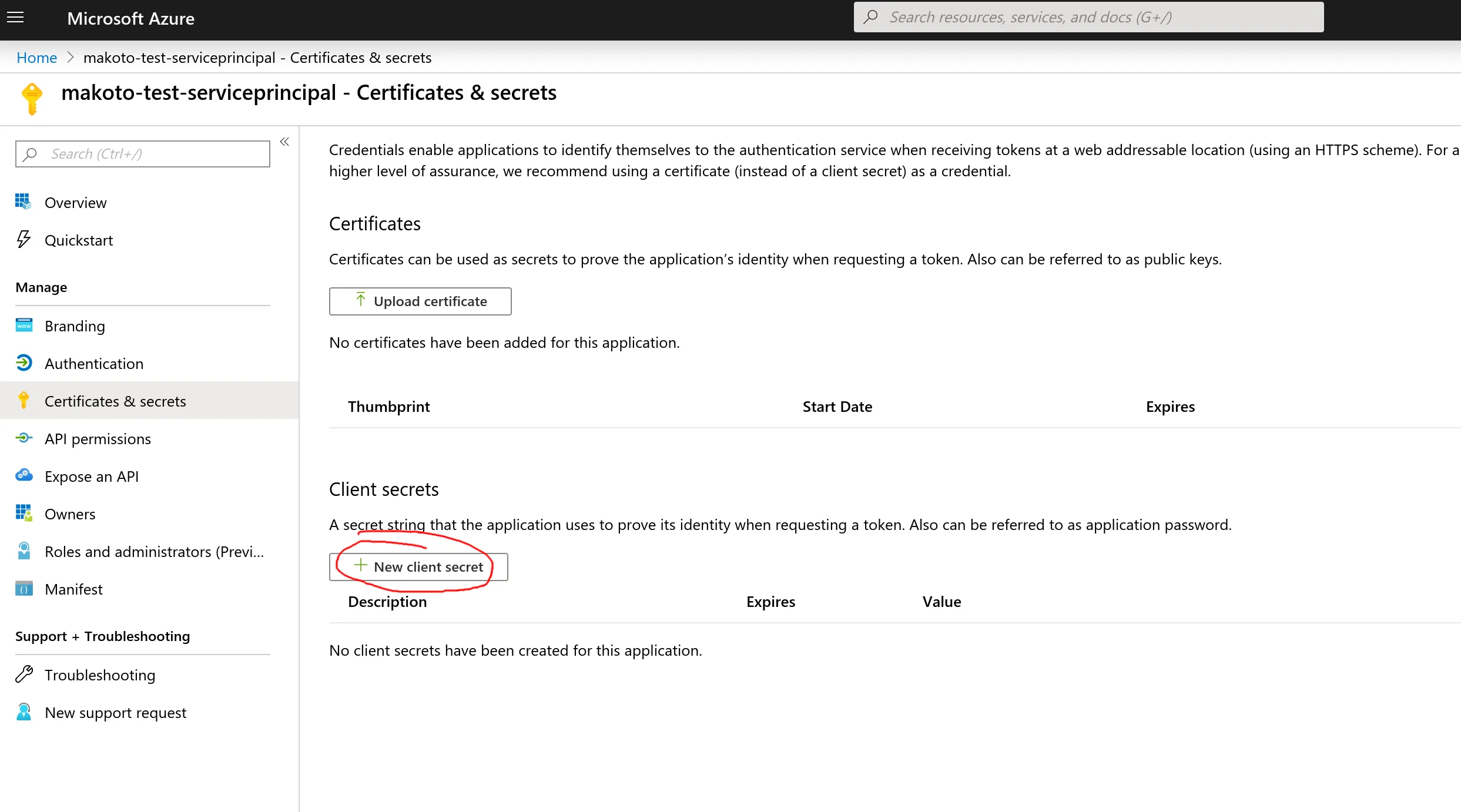Image resolution: width=1461 pixels, height=812 pixels.
Task: Open the hamburger portal menu
Action: [x=16, y=18]
